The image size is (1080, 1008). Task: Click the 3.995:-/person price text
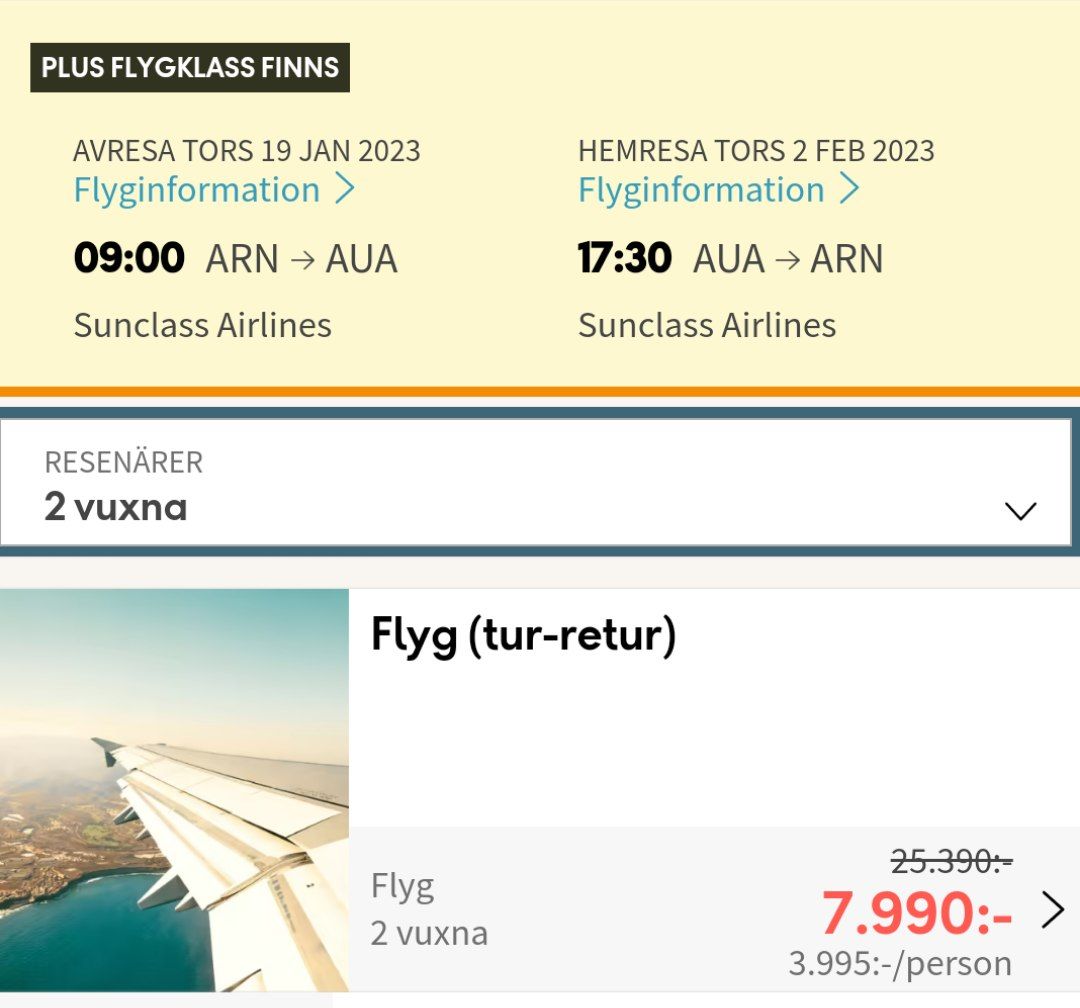coord(900,963)
